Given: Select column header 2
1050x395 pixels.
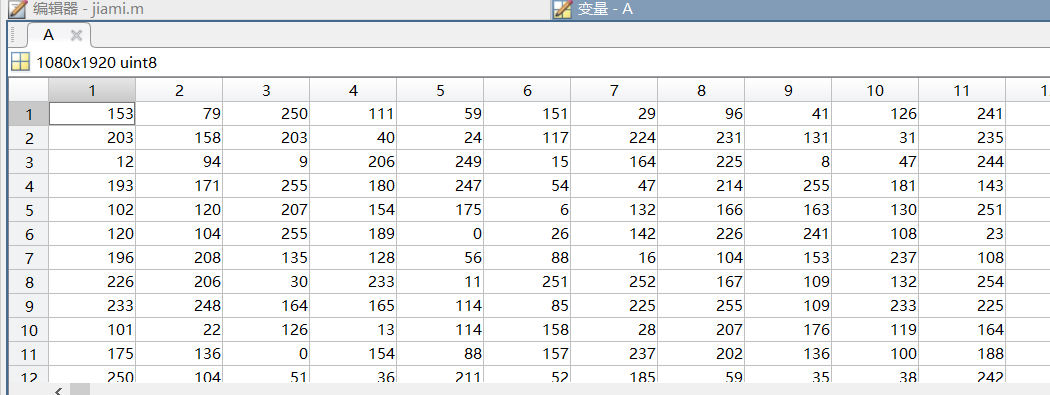Looking at the screenshot, I should point(179,90).
